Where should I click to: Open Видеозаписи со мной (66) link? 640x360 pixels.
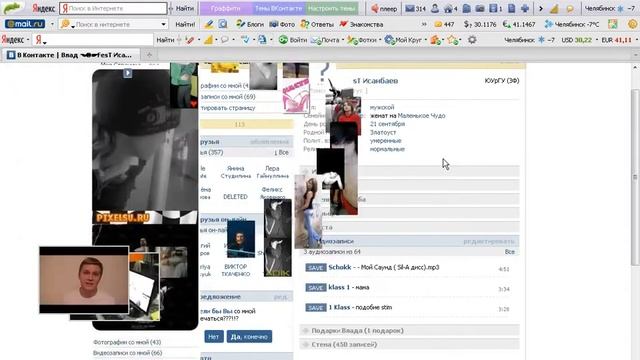coord(127,353)
